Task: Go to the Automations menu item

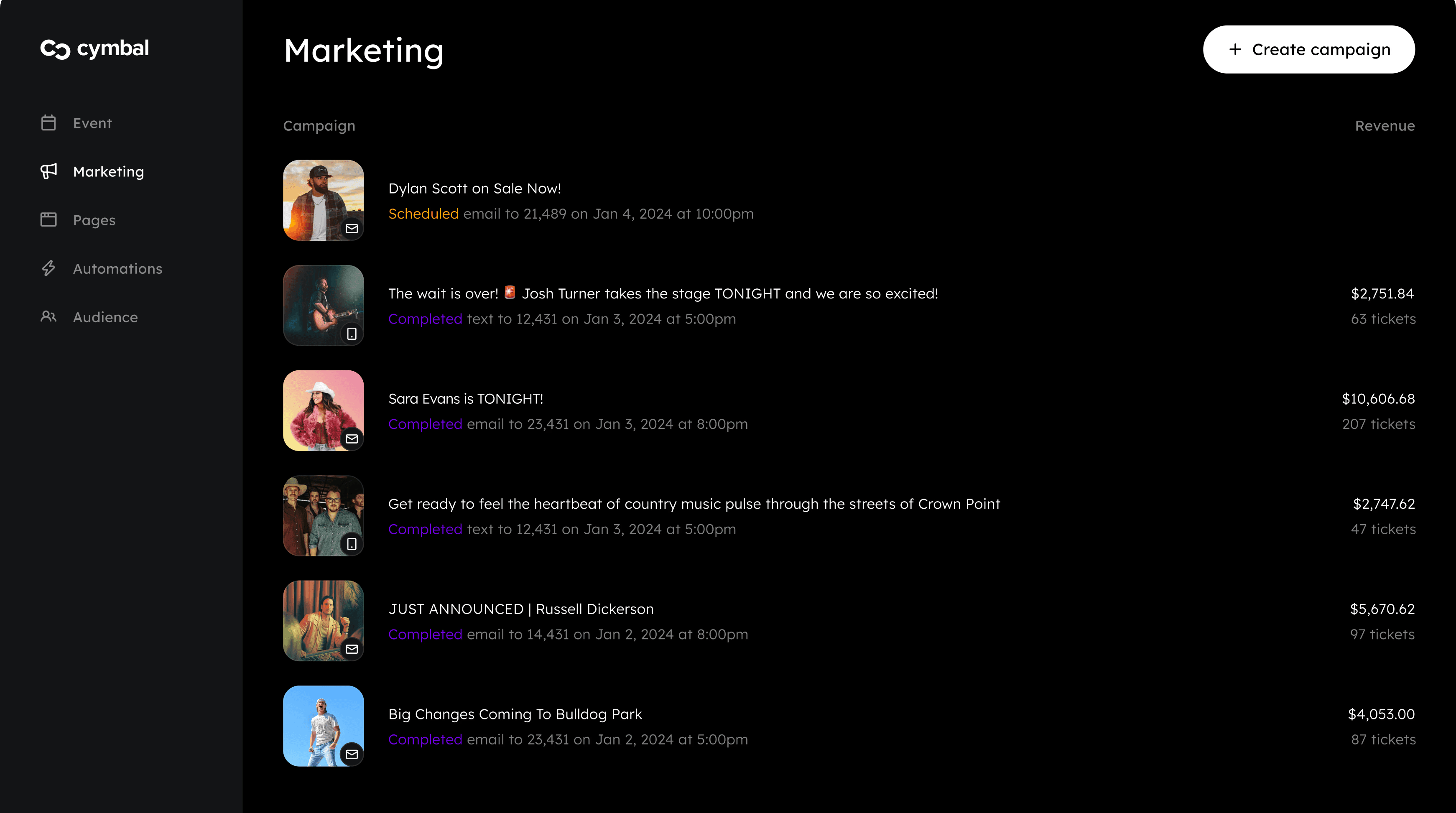Action: click(117, 269)
